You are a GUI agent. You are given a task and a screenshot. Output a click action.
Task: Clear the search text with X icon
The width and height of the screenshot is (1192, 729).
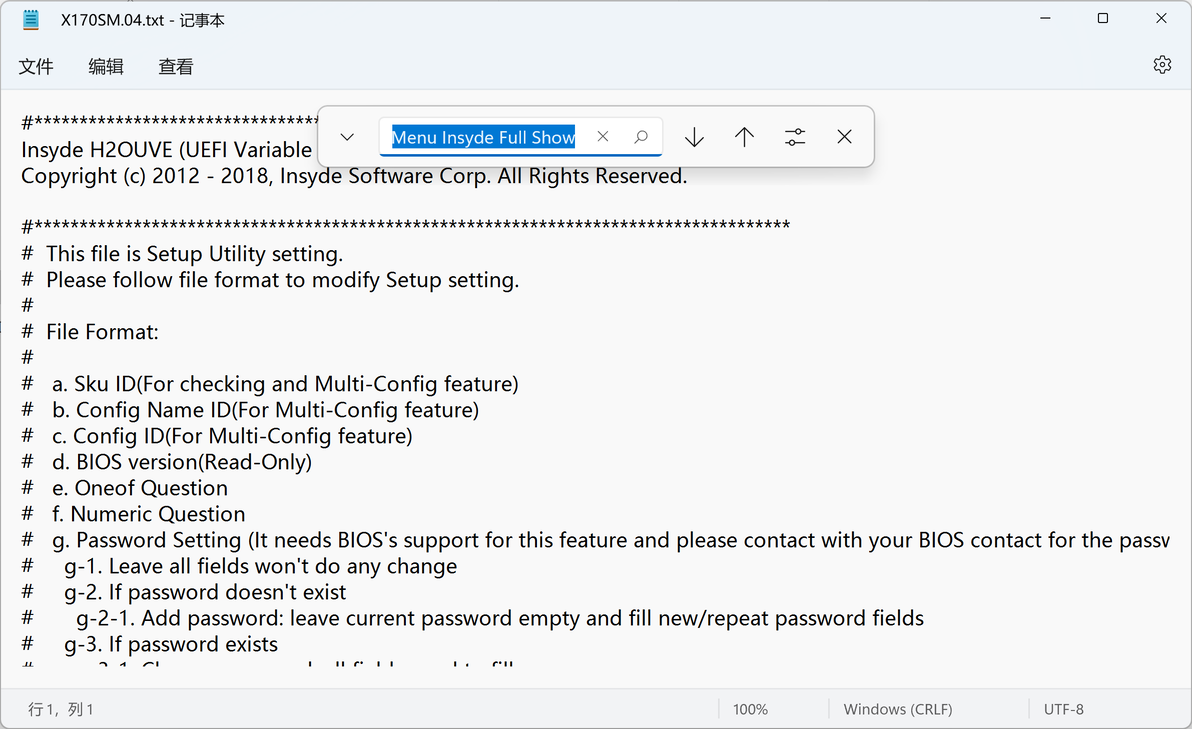pos(603,137)
